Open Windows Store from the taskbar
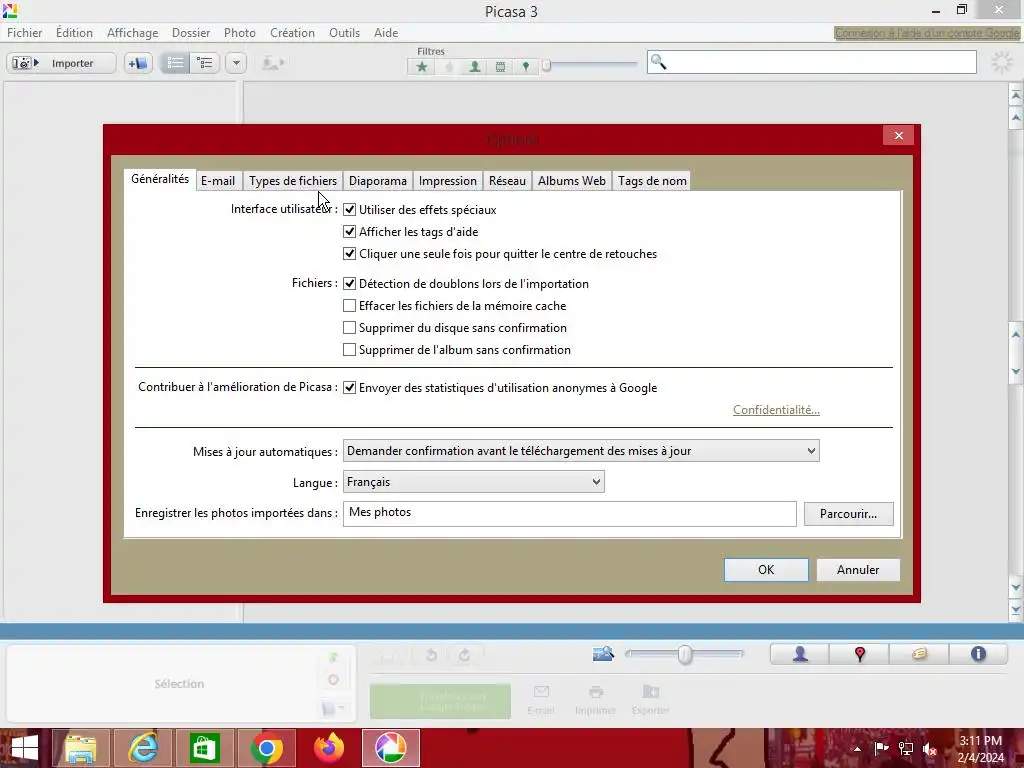This screenshot has width=1024, height=768. pos(204,748)
